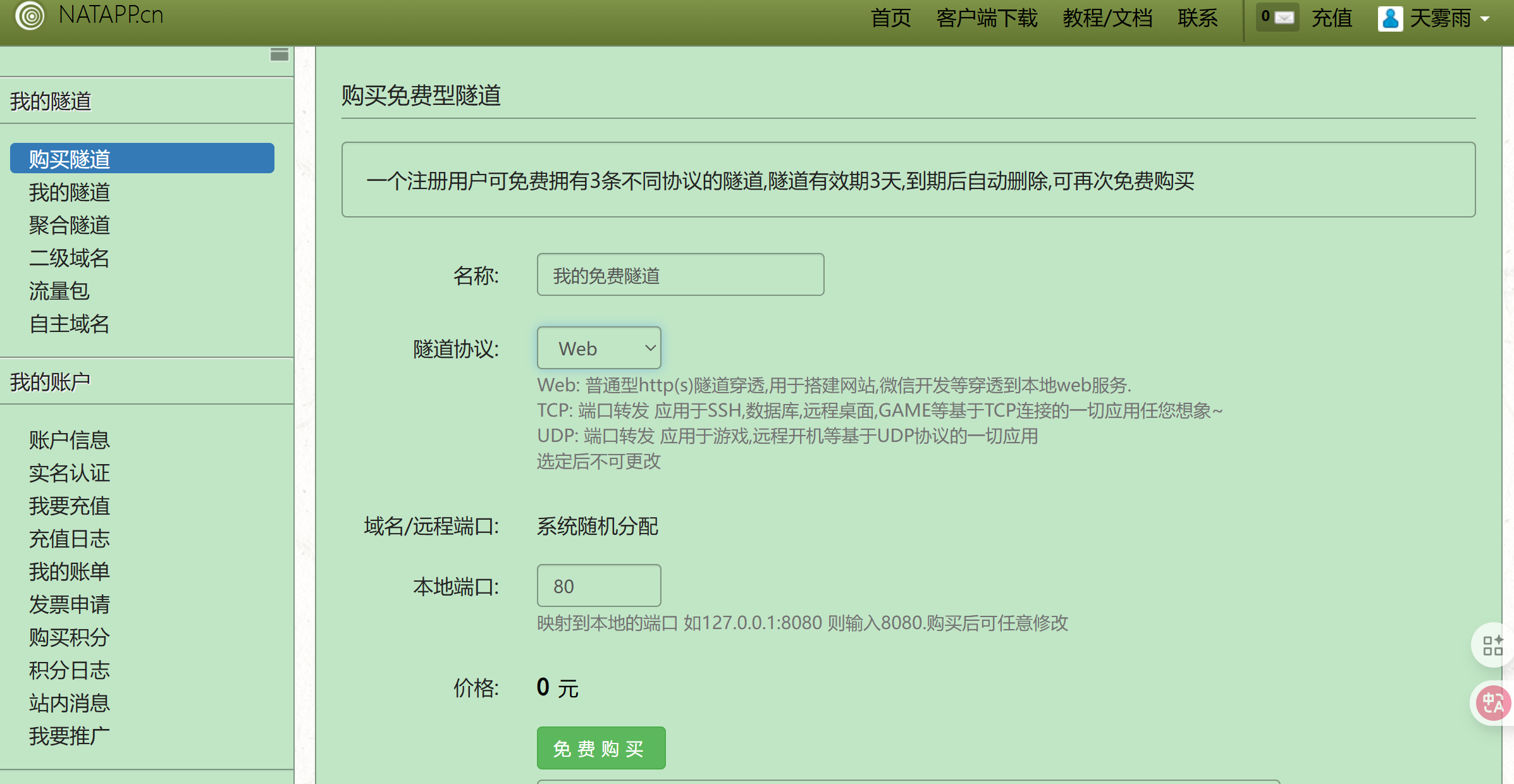1514x784 pixels.
Task: Open 教程/文档 menu item
Action: click(1107, 18)
